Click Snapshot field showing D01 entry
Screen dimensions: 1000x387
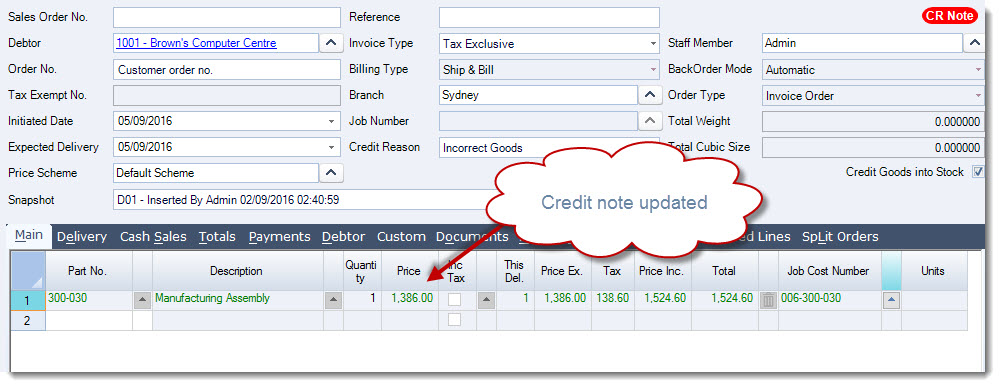pos(303,200)
